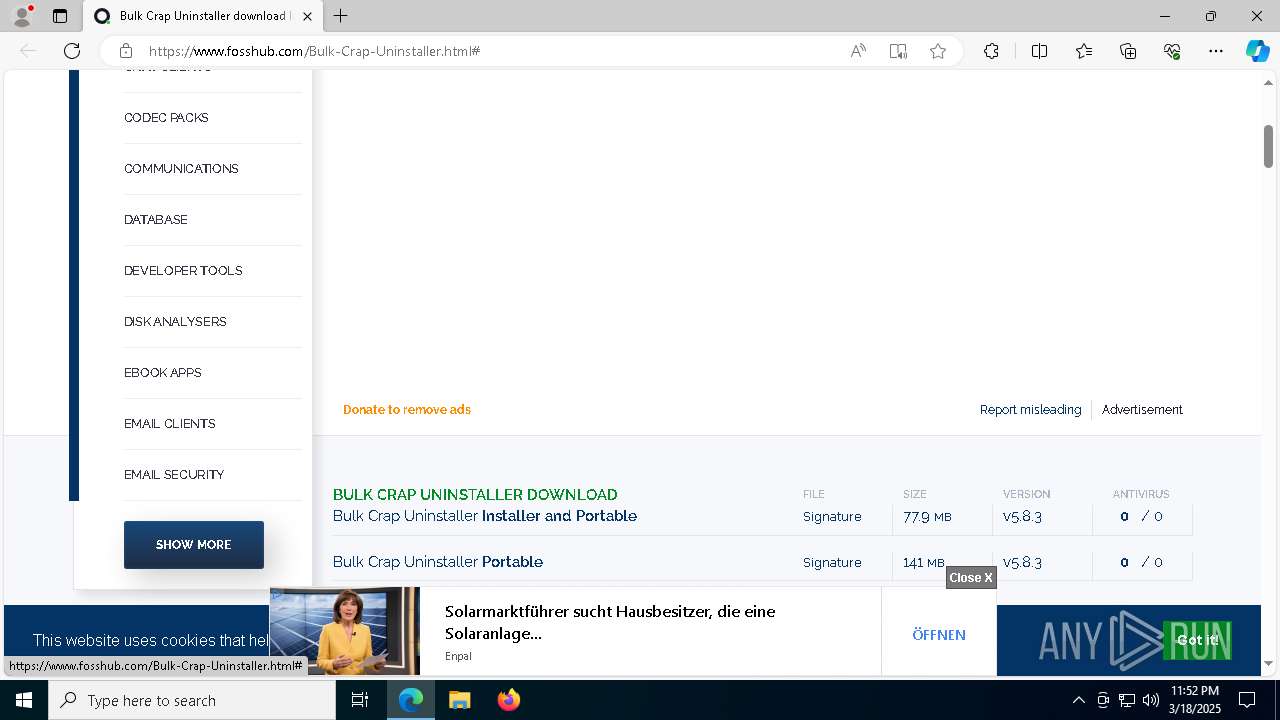Click ÖFFNEN on the solar ad
The image size is (1280, 720).
click(939, 635)
